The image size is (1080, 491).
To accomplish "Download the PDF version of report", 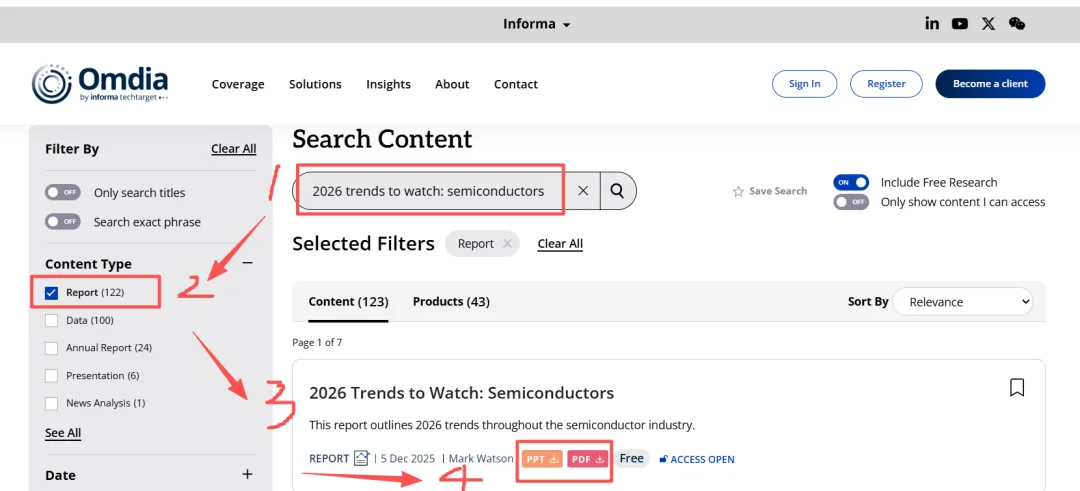I will click(588, 459).
